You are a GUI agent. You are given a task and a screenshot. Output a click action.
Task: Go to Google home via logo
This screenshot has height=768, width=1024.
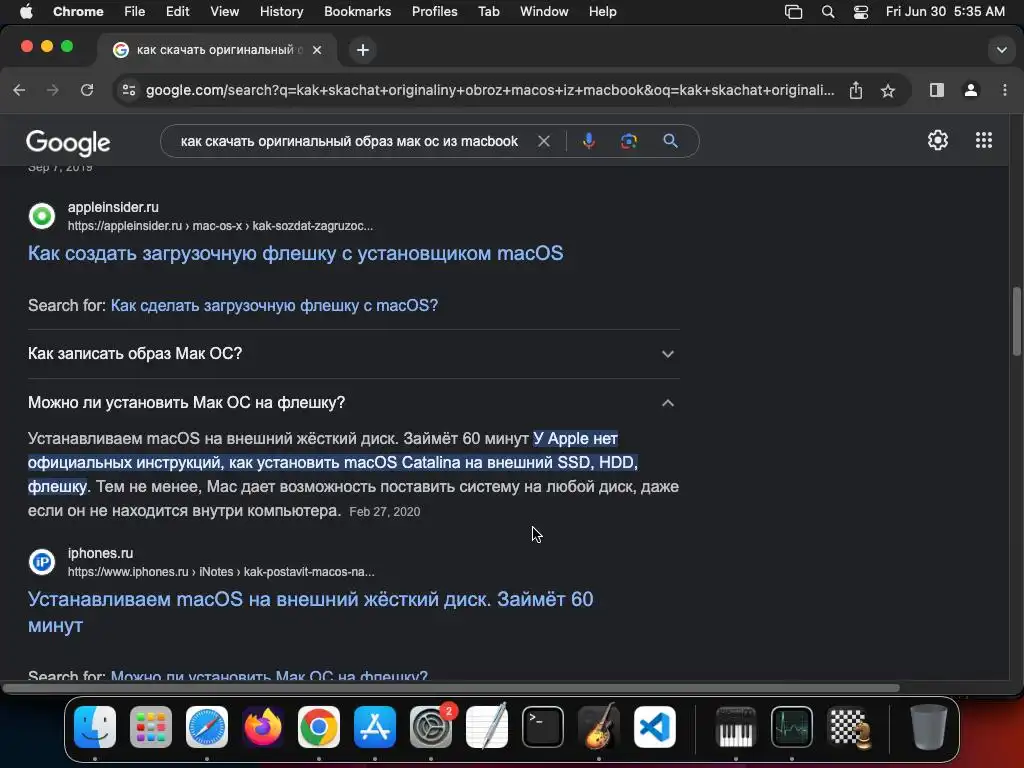click(68, 143)
